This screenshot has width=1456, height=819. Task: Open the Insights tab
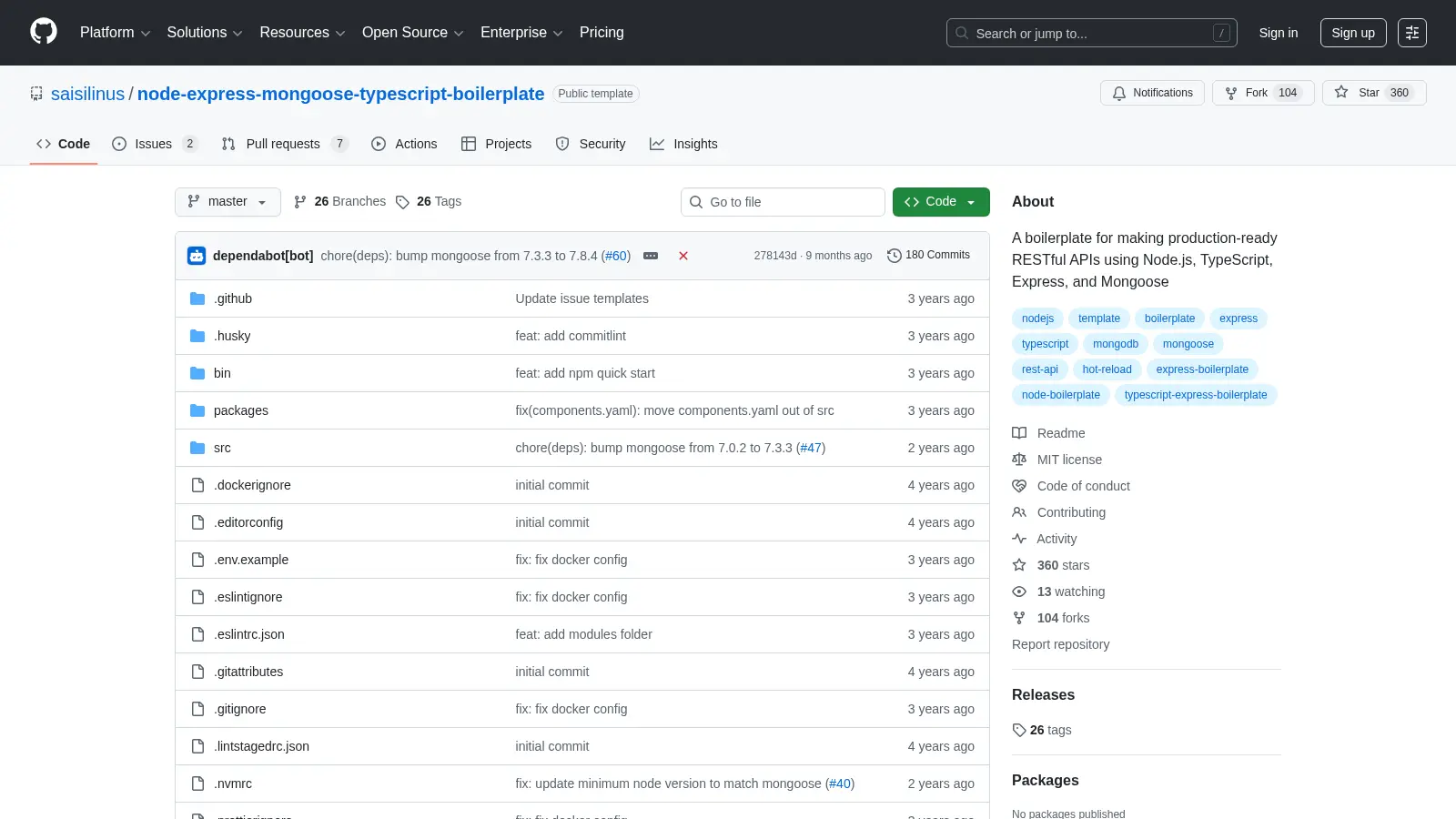[683, 144]
